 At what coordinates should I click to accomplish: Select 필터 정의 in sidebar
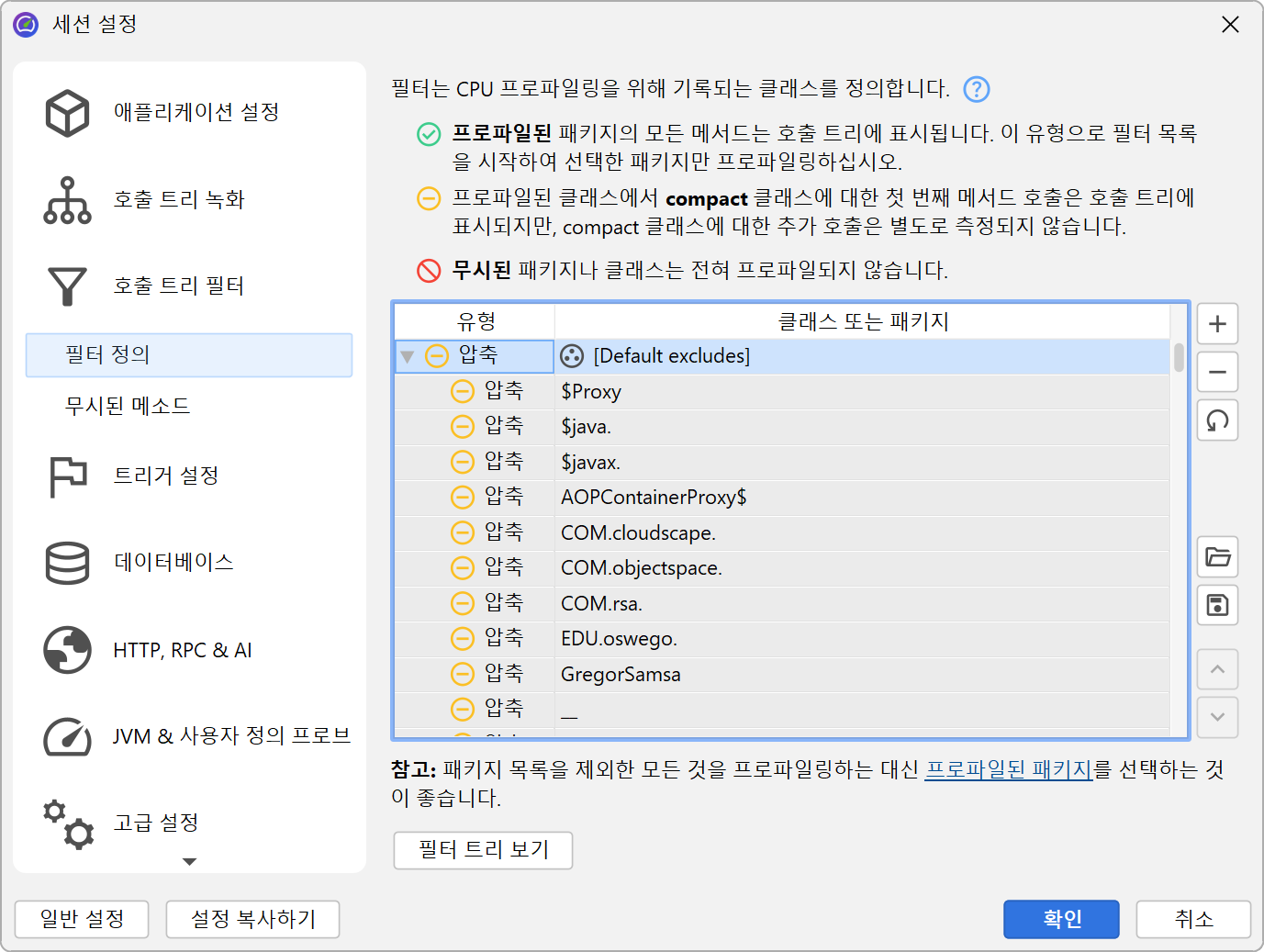pyautogui.click(x=189, y=355)
